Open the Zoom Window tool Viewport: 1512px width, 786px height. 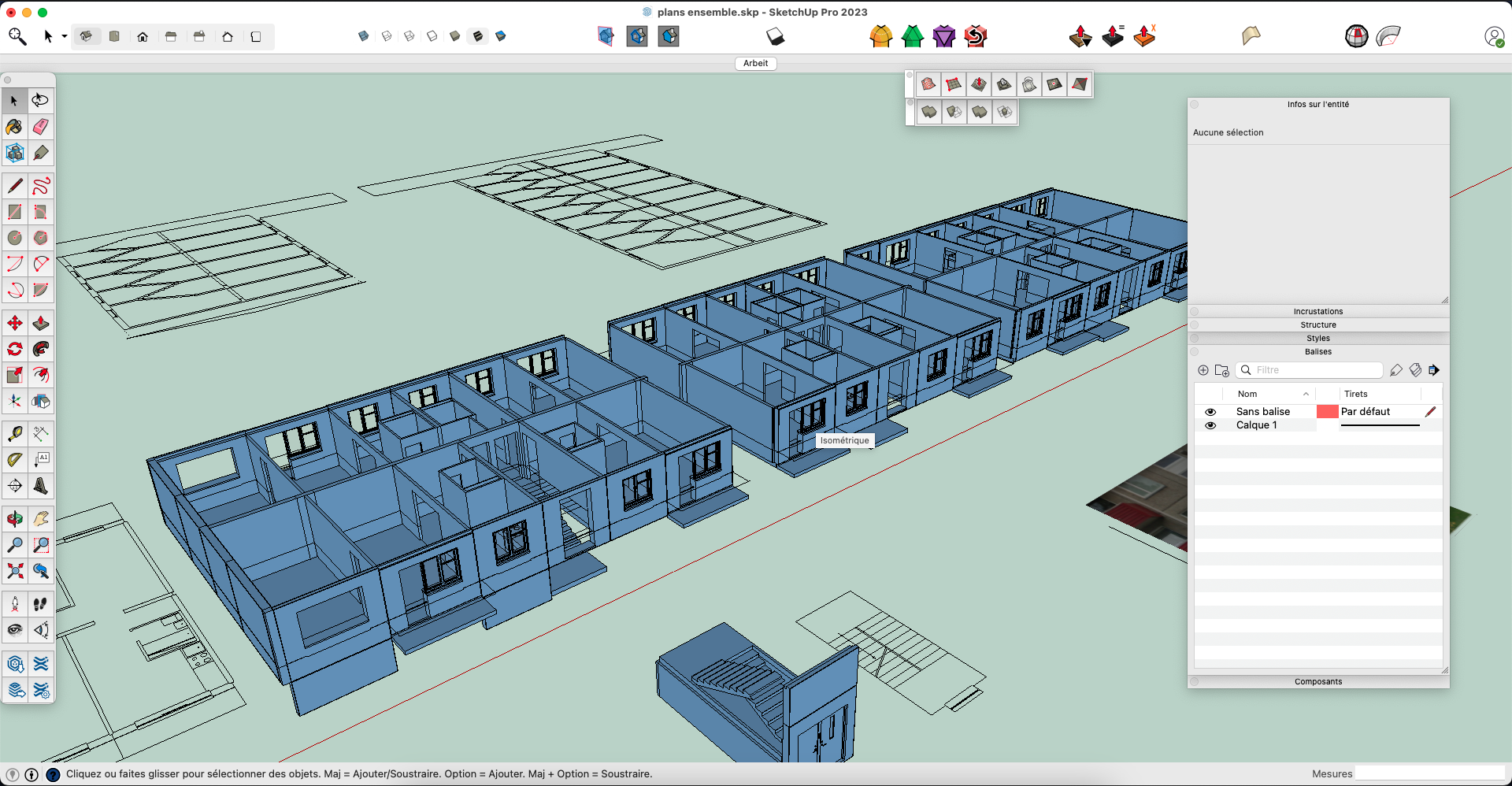pyautogui.click(x=40, y=545)
